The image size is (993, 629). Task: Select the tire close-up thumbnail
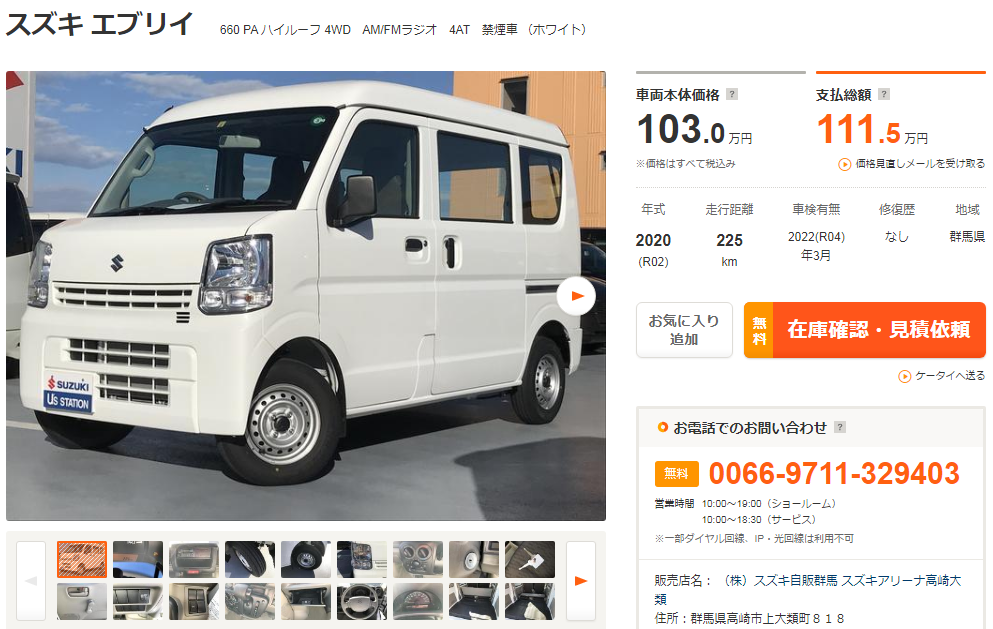(x=250, y=559)
